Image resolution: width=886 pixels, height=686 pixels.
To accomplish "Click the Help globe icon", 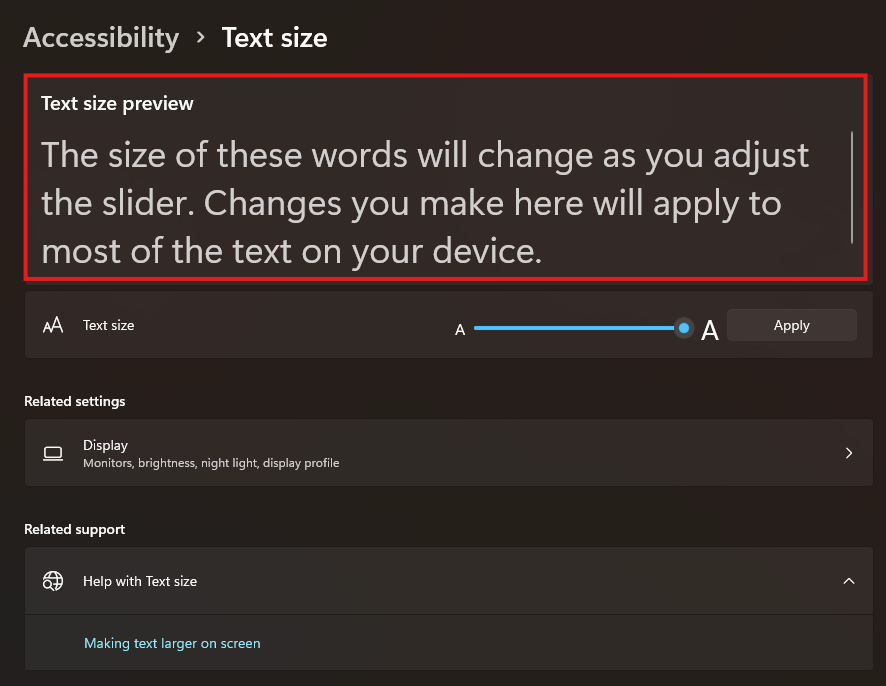I will click(53, 581).
